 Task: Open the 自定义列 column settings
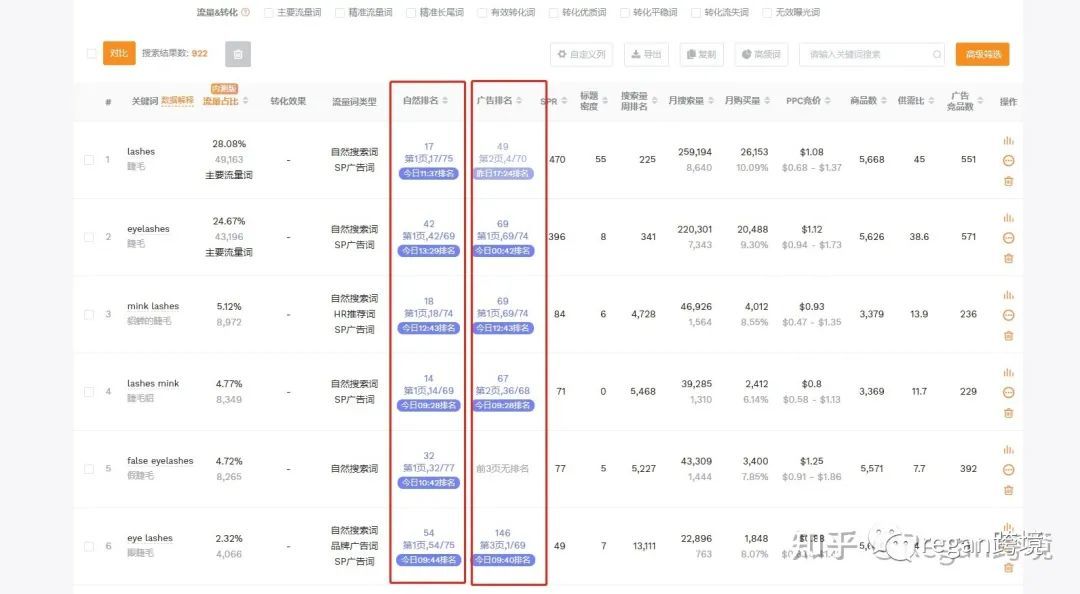pos(581,54)
